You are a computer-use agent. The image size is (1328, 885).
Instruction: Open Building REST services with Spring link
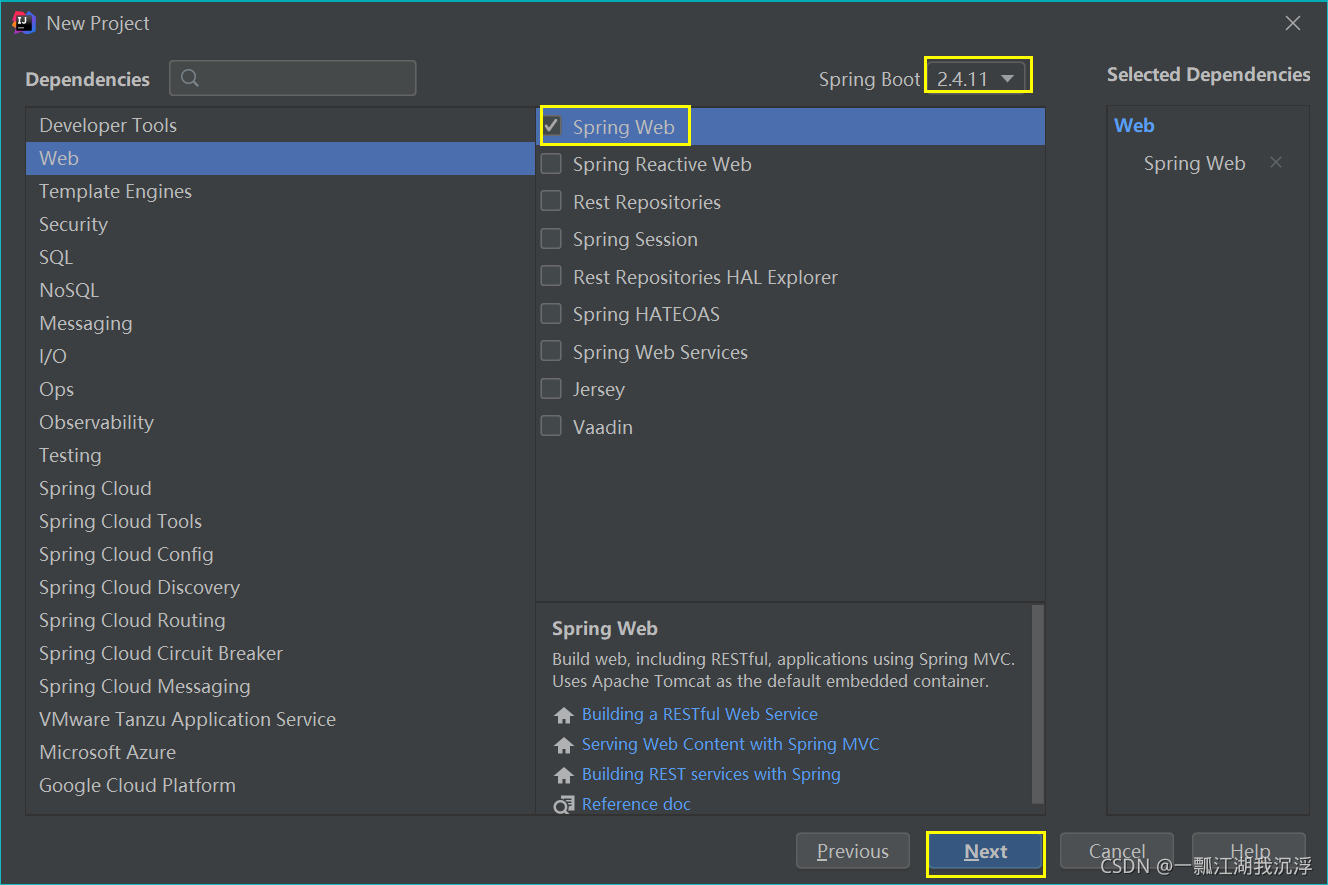pos(711,774)
